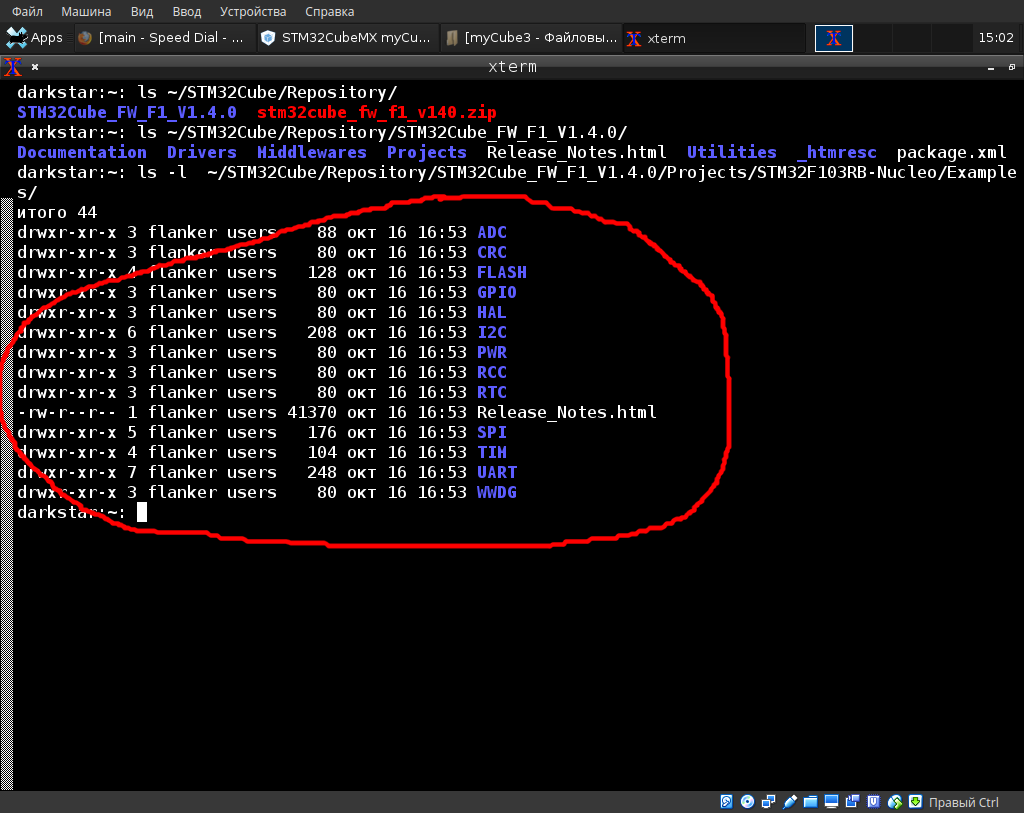Click the CPU virtualization chip icon
The height and width of the screenshot is (813, 1024).
(873, 802)
